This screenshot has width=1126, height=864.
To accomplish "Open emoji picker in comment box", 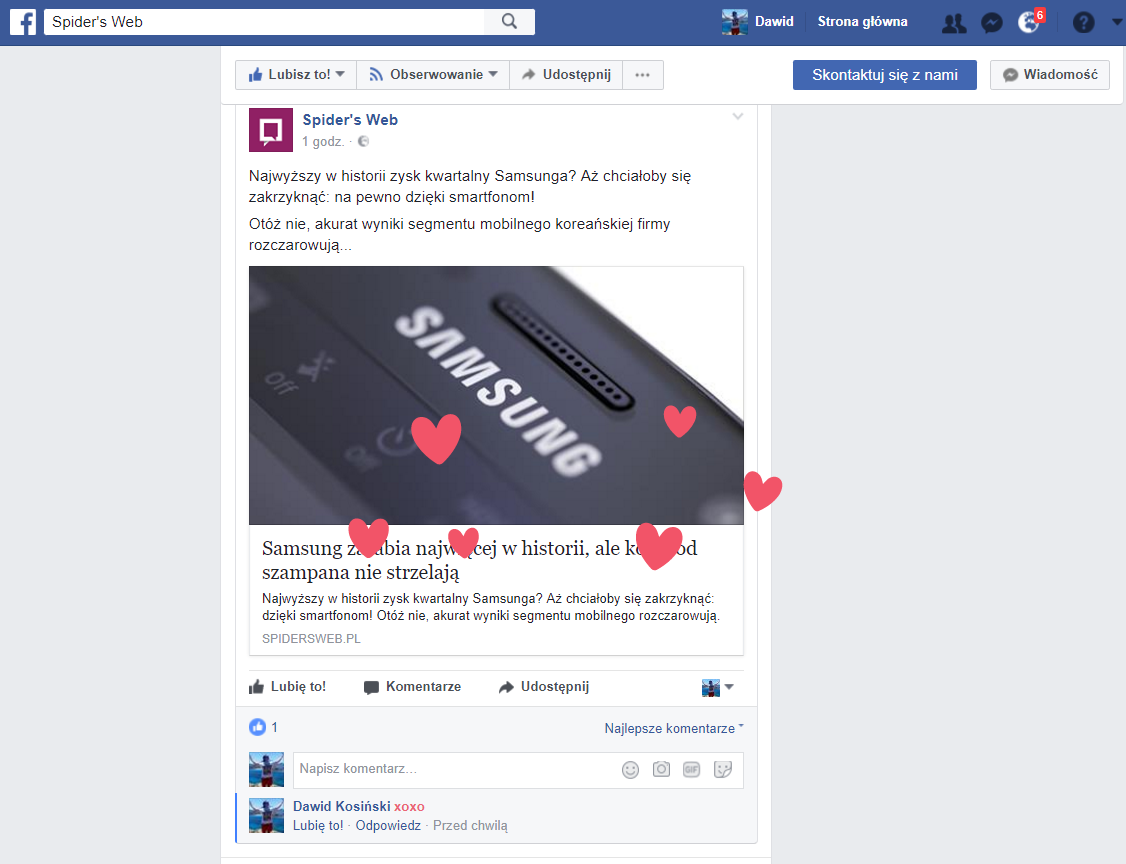I will (631, 770).
